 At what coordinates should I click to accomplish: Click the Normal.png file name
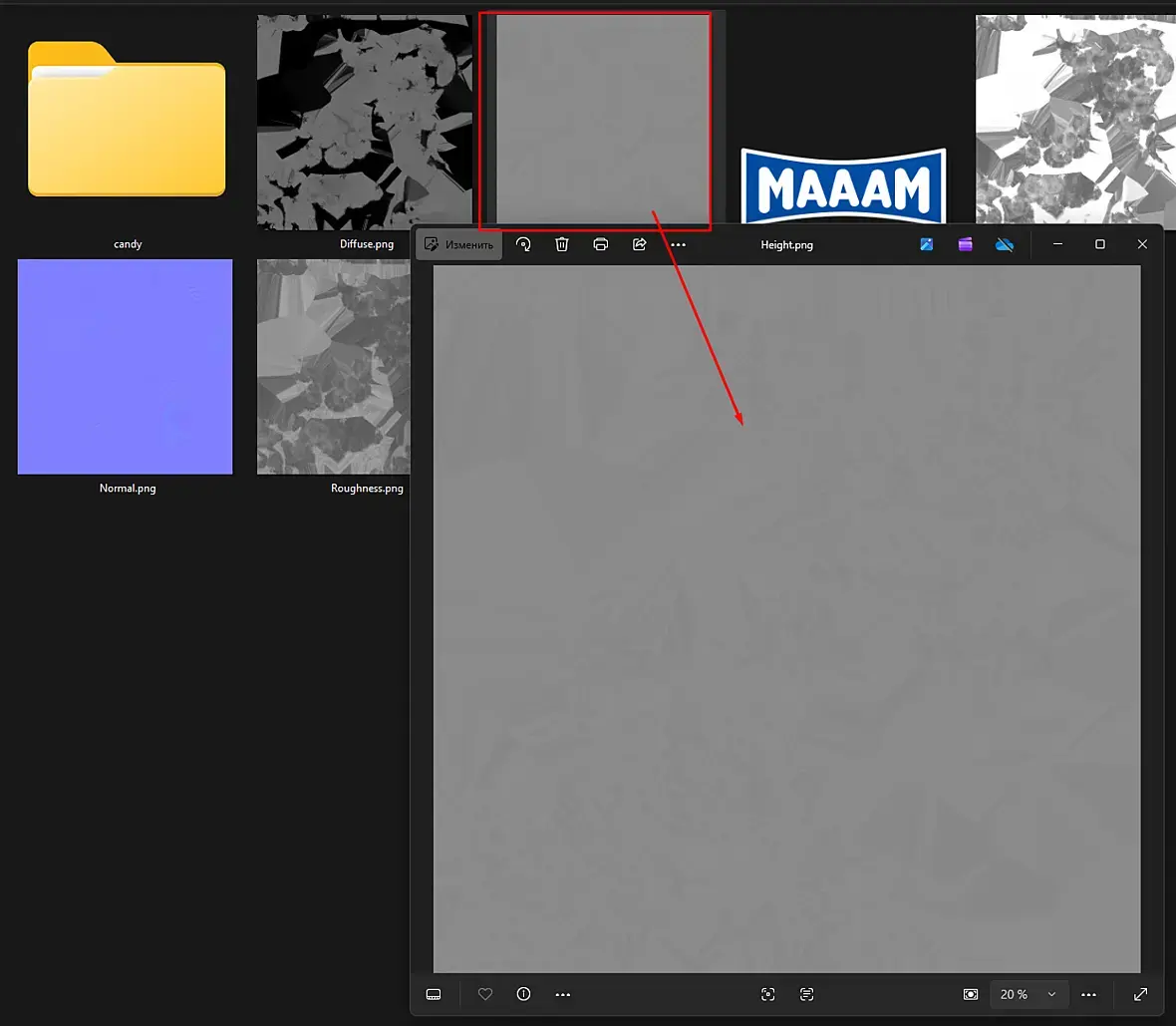coord(128,488)
